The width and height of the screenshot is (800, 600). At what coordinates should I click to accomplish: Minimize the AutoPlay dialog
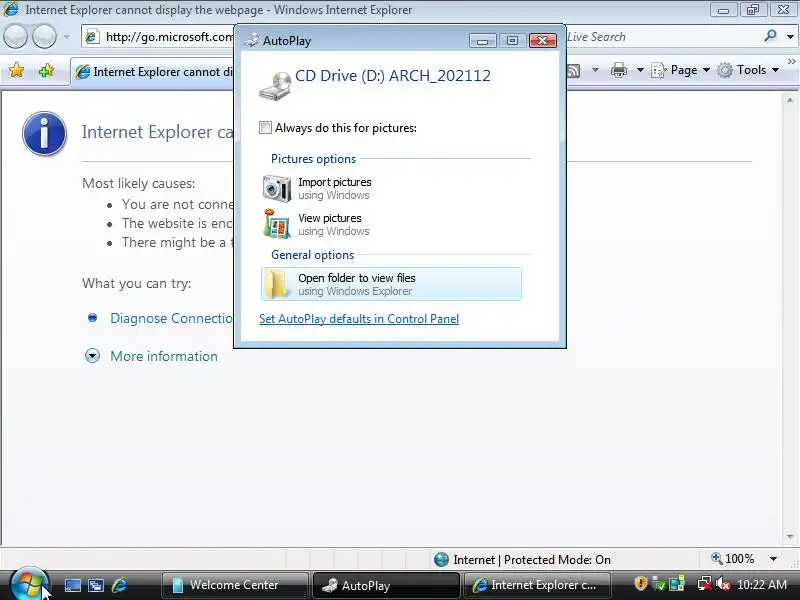pos(483,41)
